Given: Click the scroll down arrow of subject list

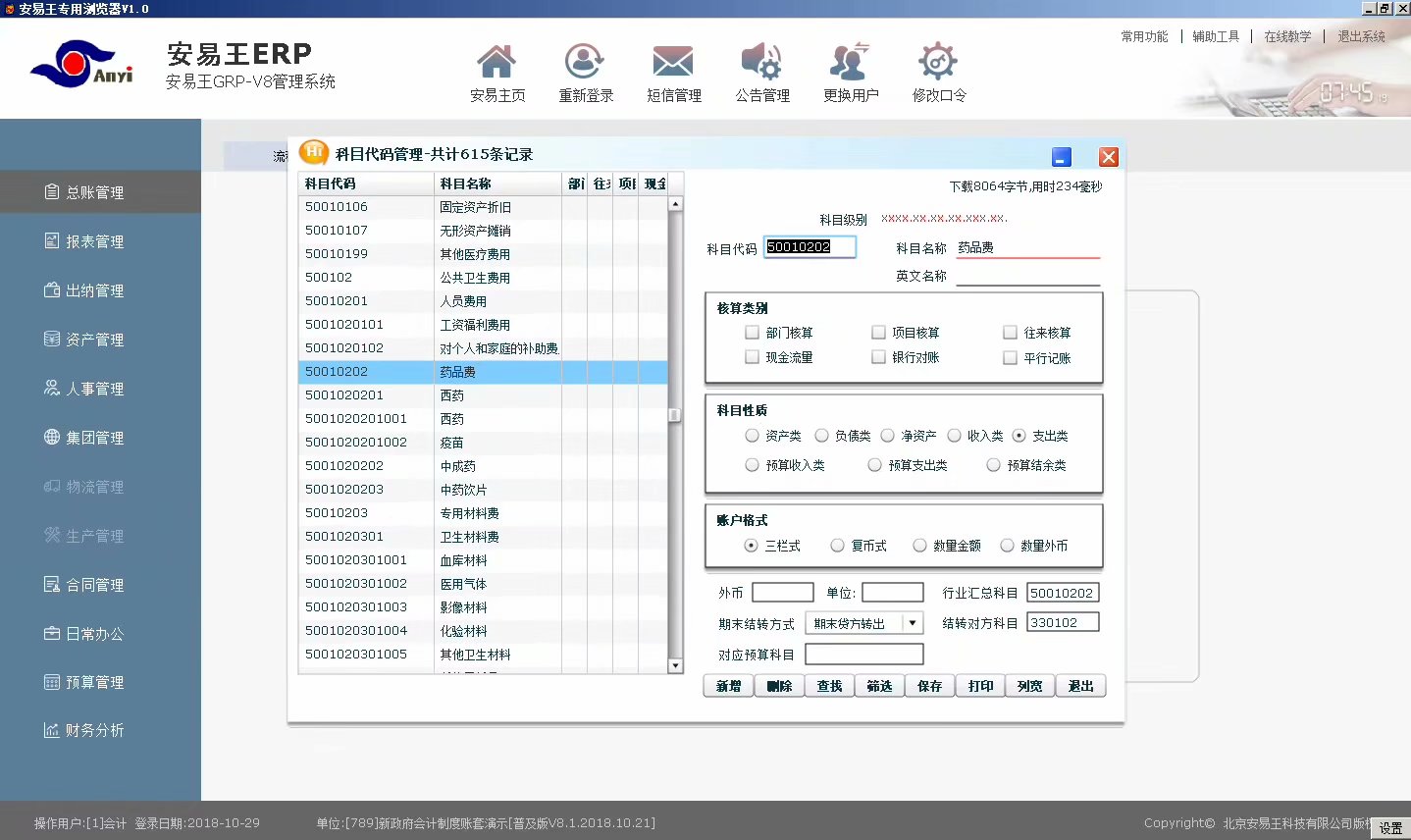Looking at the screenshot, I should tap(675, 666).
